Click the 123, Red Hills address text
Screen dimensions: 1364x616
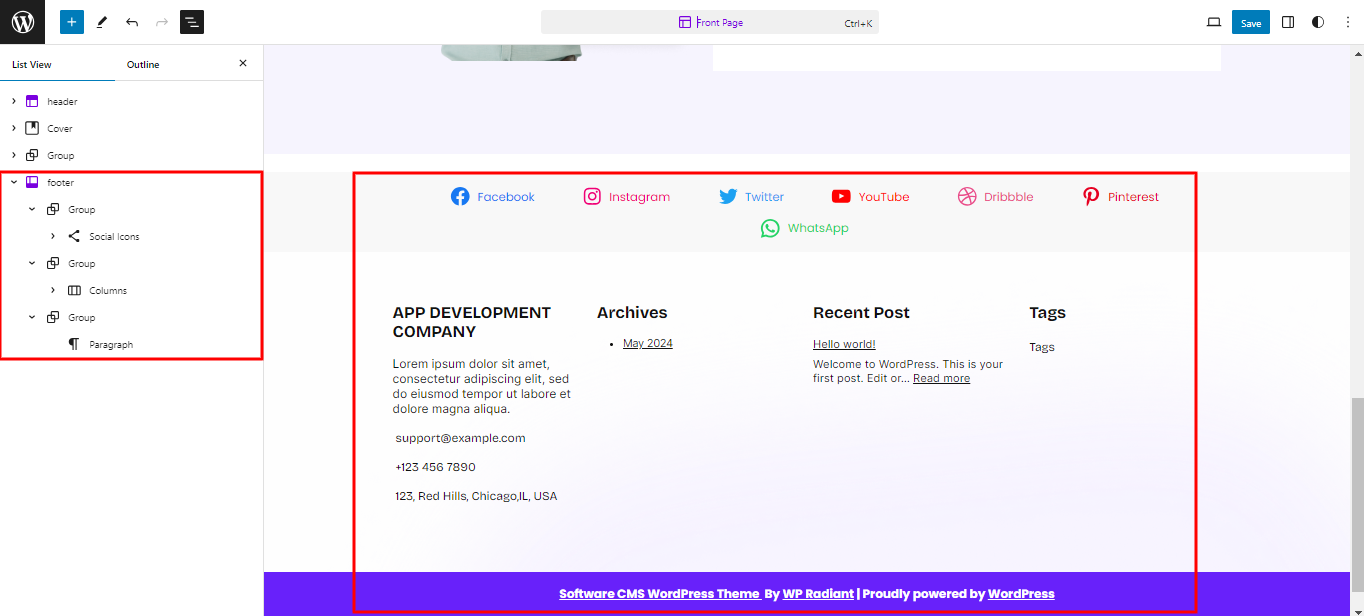coord(476,496)
